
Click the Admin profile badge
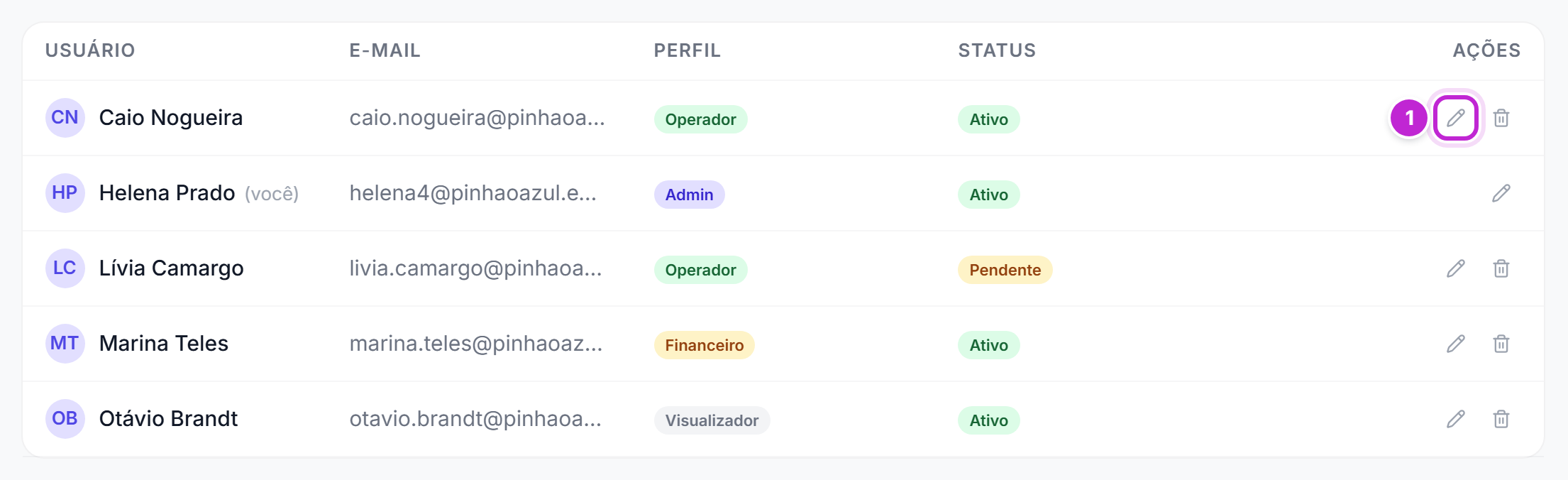(x=689, y=195)
